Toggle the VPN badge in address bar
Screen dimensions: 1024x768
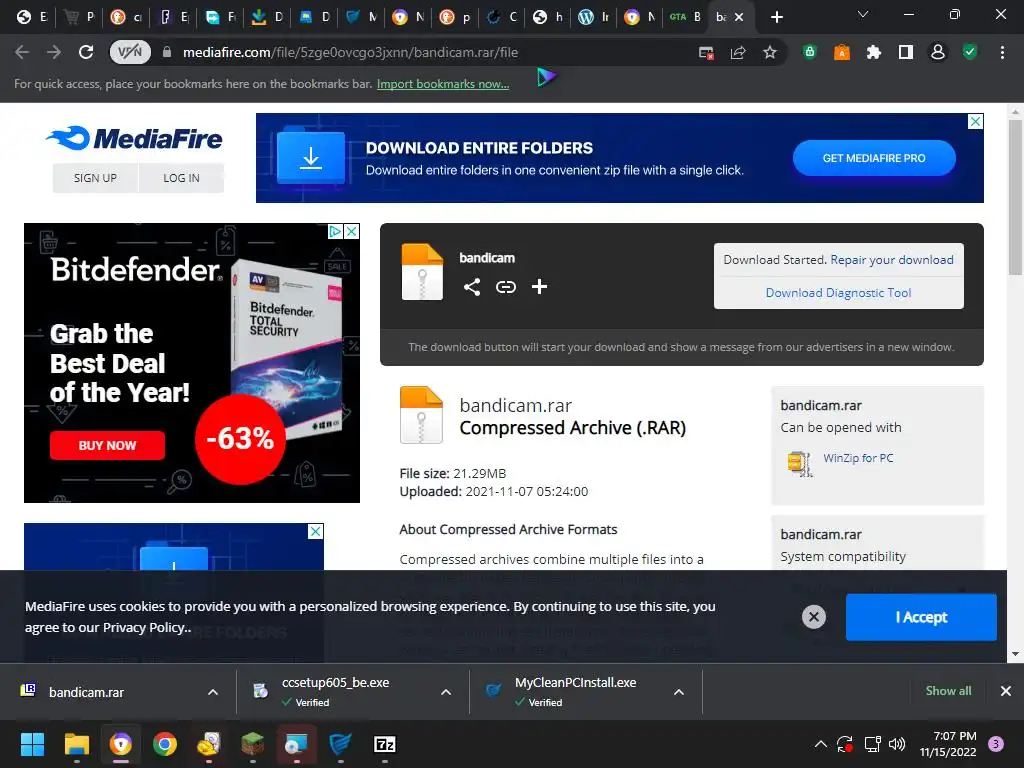click(x=130, y=52)
